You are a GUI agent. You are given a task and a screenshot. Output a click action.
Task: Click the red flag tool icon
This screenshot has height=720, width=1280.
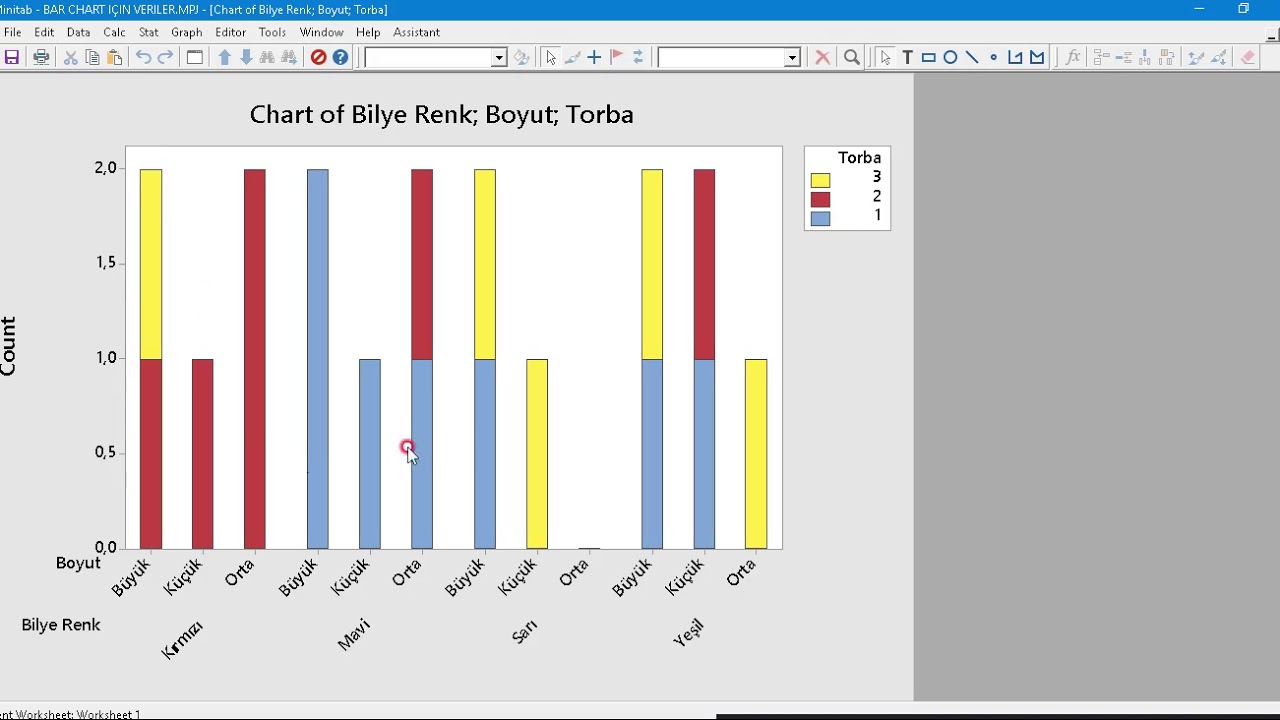pos(616,57)
